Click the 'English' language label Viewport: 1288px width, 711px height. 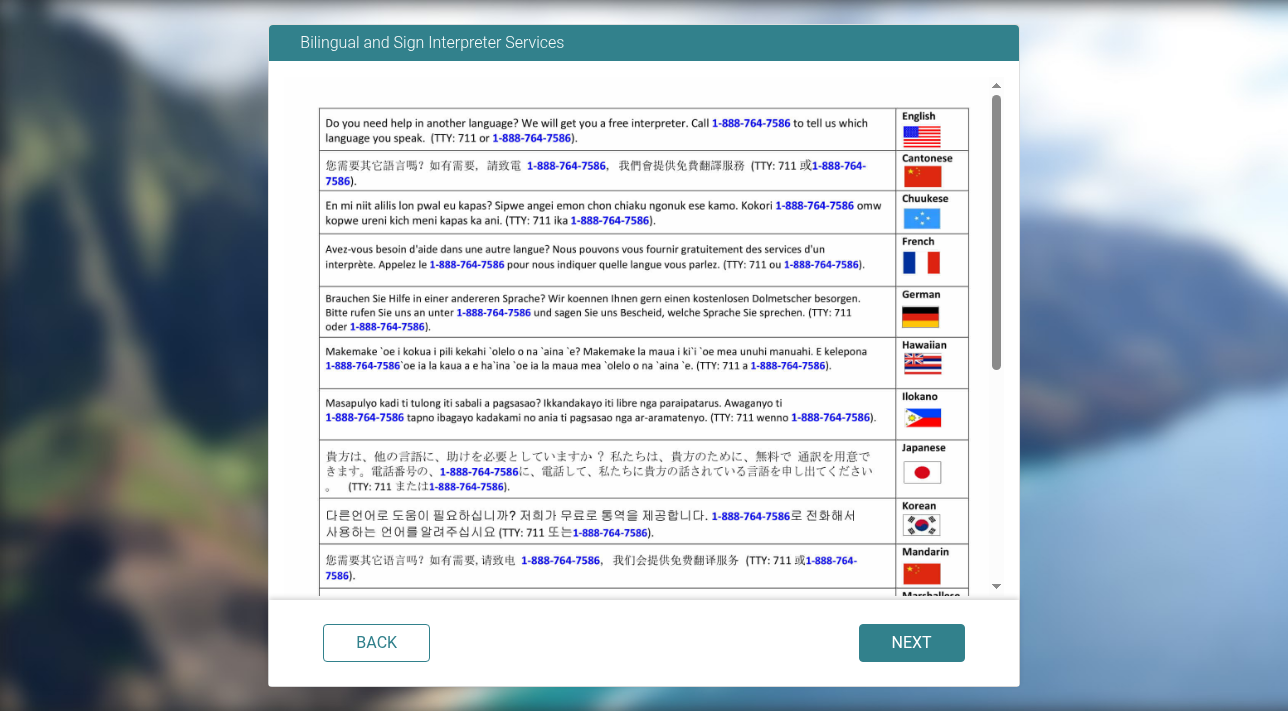tap(919, 117)
